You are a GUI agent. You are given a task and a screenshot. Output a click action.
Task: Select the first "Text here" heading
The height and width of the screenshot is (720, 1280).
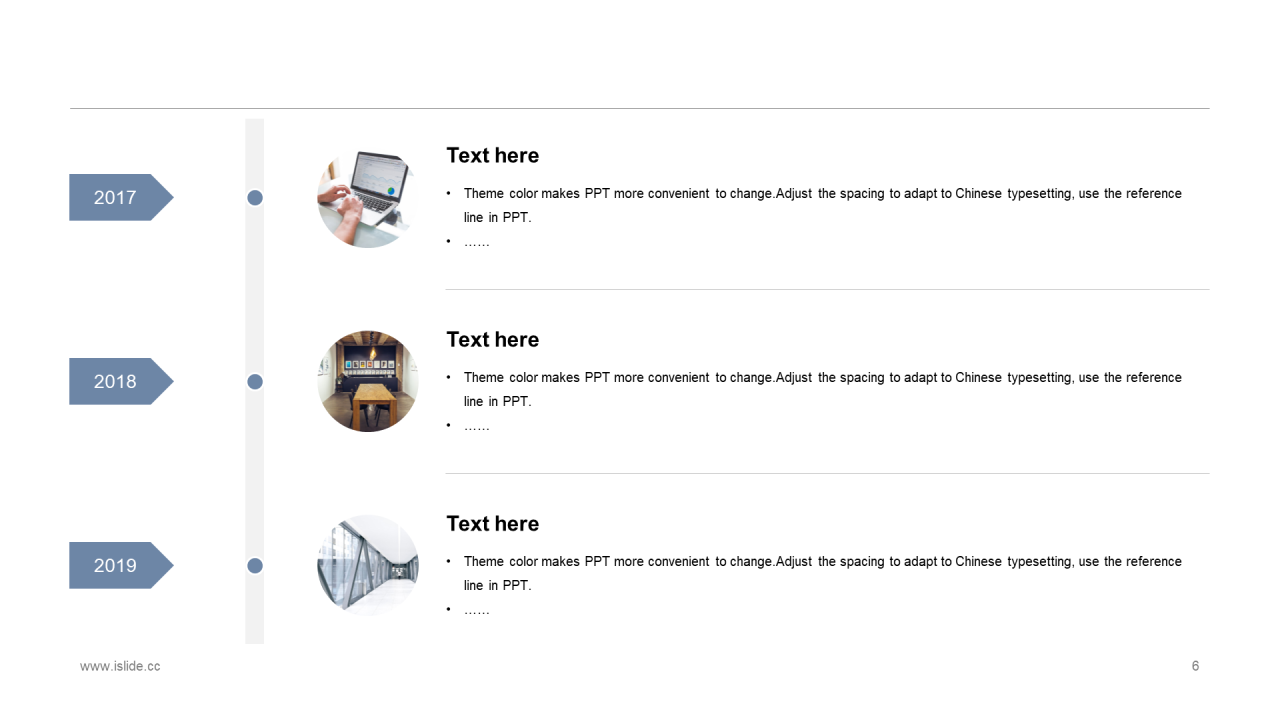[493, 155]
